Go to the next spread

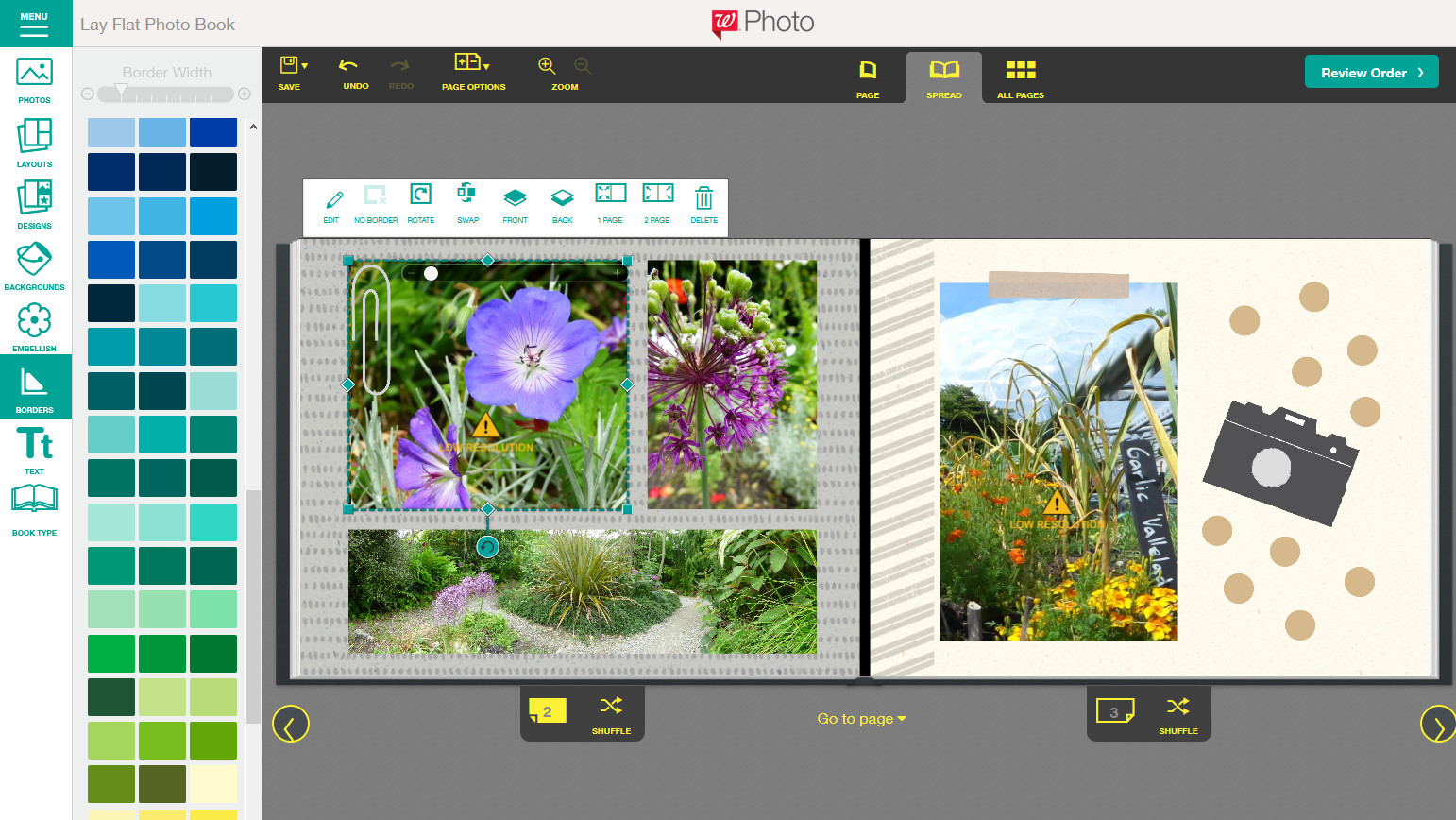coord(1438,724)
